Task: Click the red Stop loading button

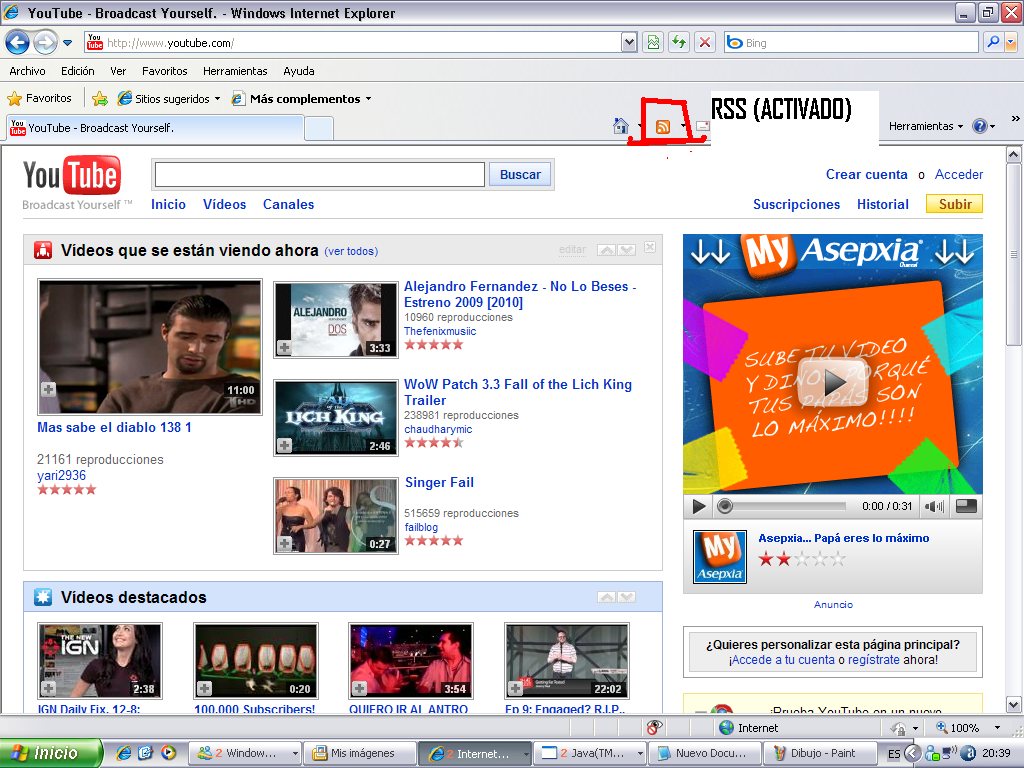Action: (705, 43)
